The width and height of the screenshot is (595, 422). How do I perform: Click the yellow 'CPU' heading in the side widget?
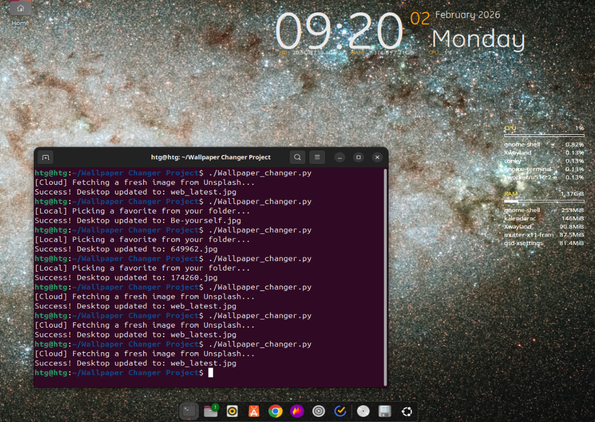[510, 128]
